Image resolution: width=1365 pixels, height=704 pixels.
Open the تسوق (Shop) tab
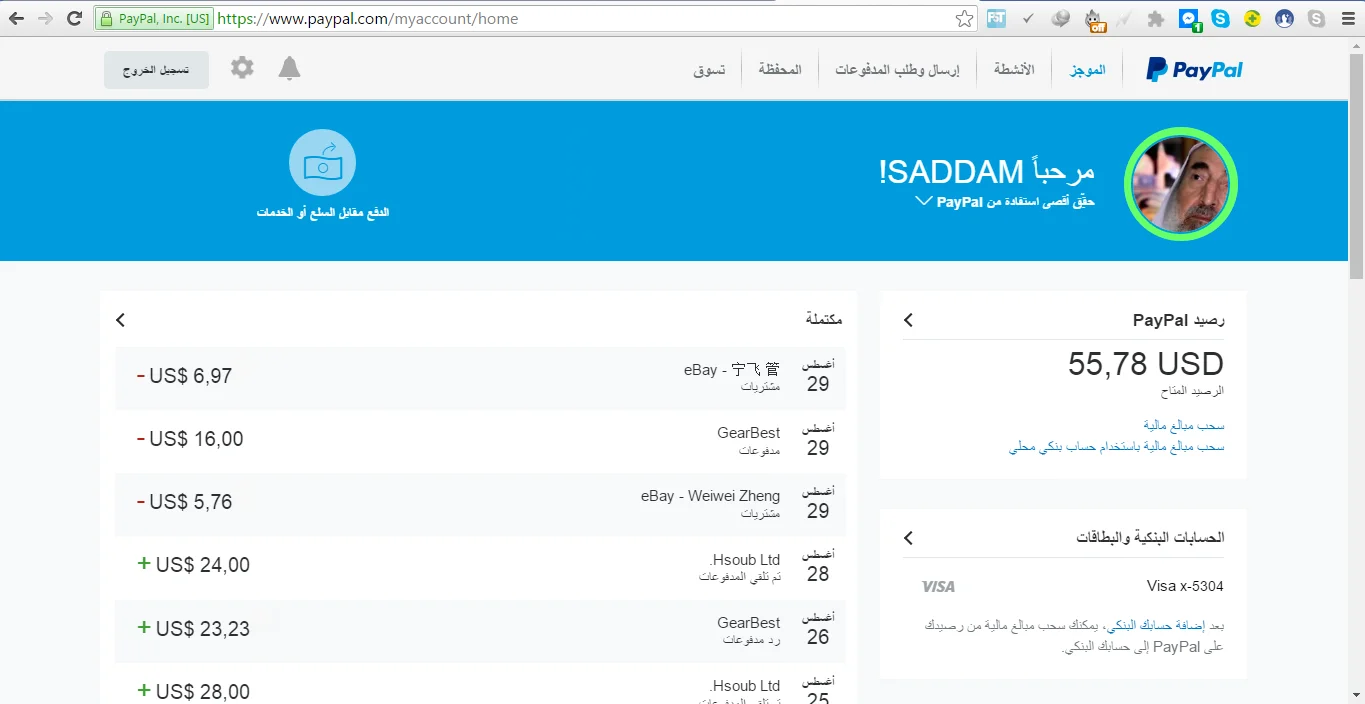coord(709,70)
